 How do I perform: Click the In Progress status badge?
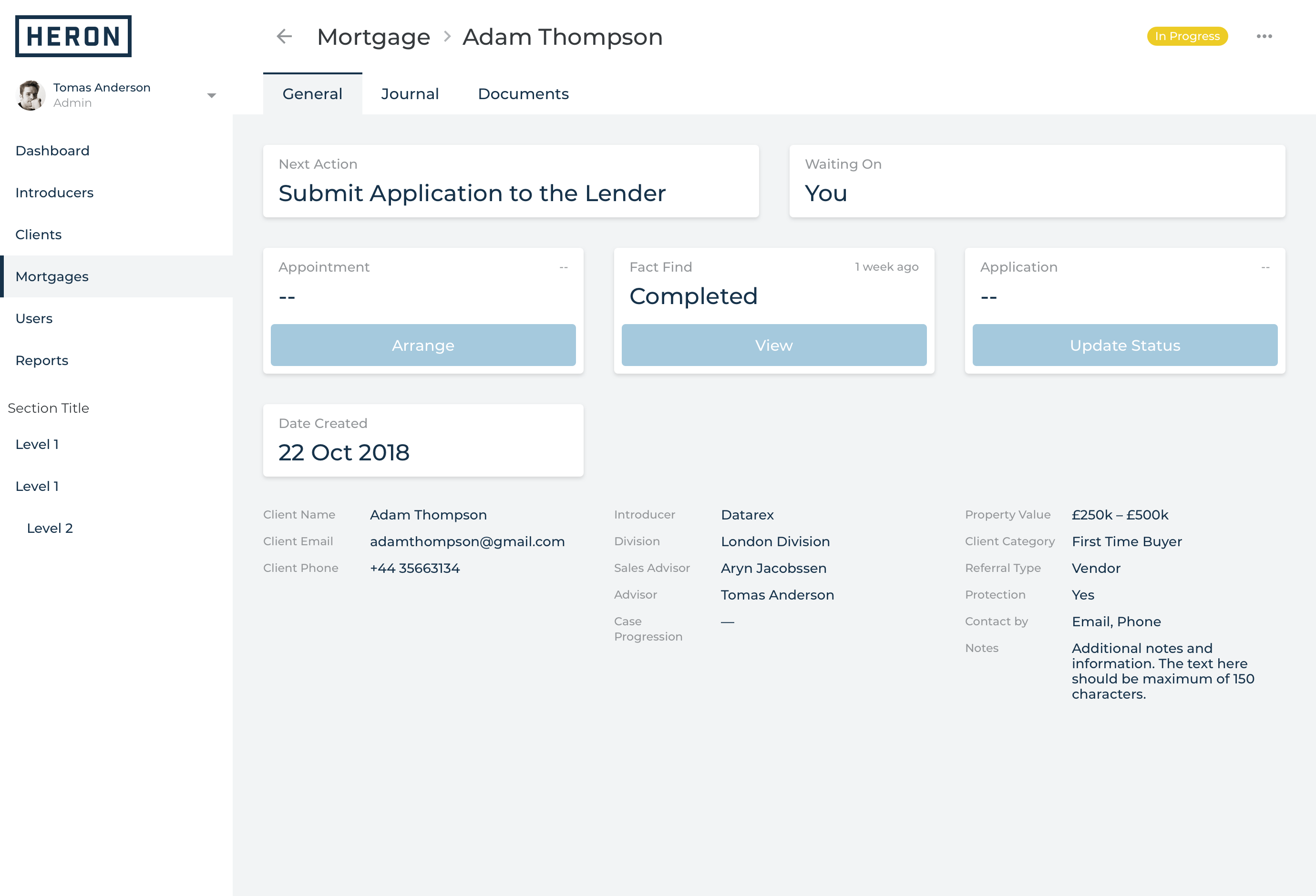1187,36
